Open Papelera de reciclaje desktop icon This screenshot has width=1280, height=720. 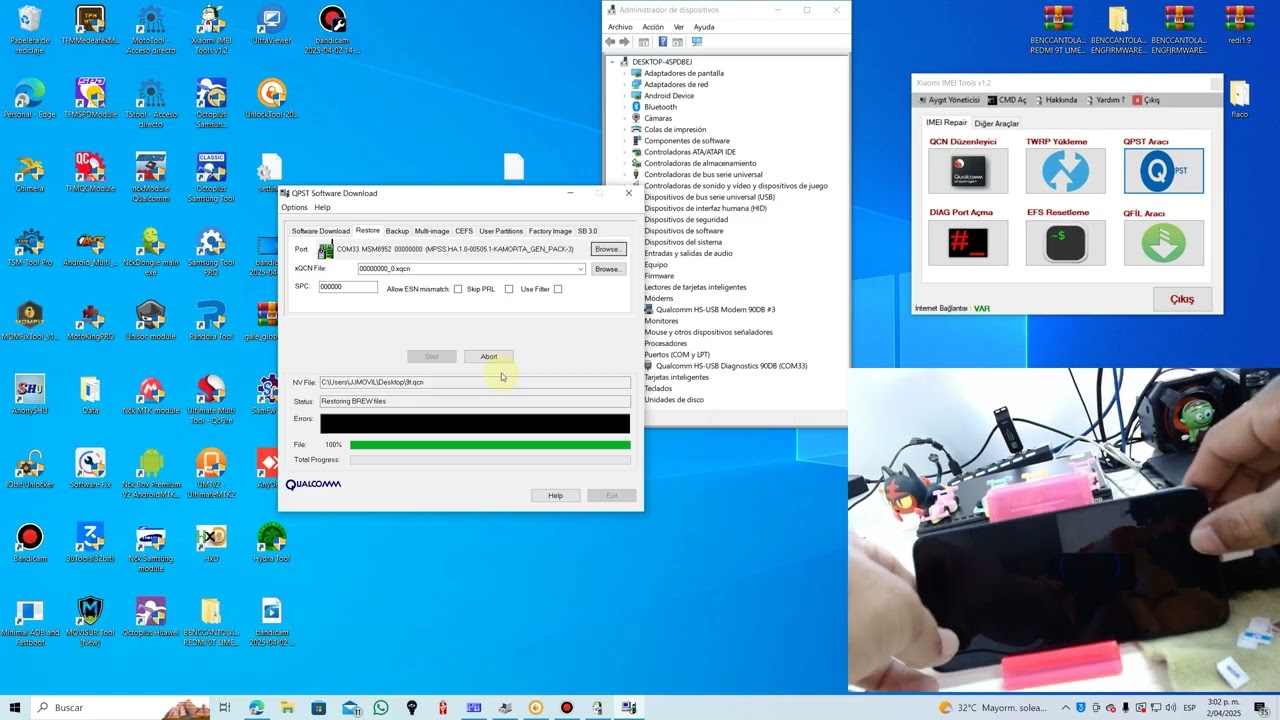30,30
